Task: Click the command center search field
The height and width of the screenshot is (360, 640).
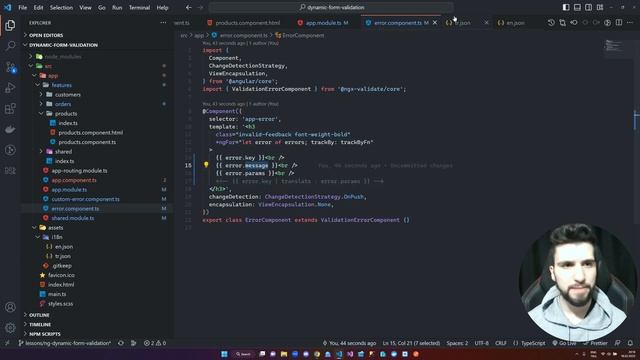Action: 331,7
